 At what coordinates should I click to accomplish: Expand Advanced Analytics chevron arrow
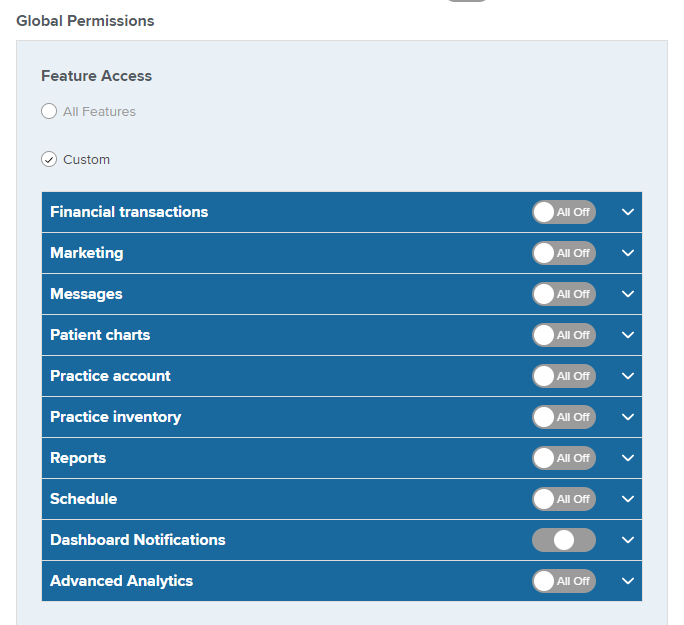tap(628, 581)
